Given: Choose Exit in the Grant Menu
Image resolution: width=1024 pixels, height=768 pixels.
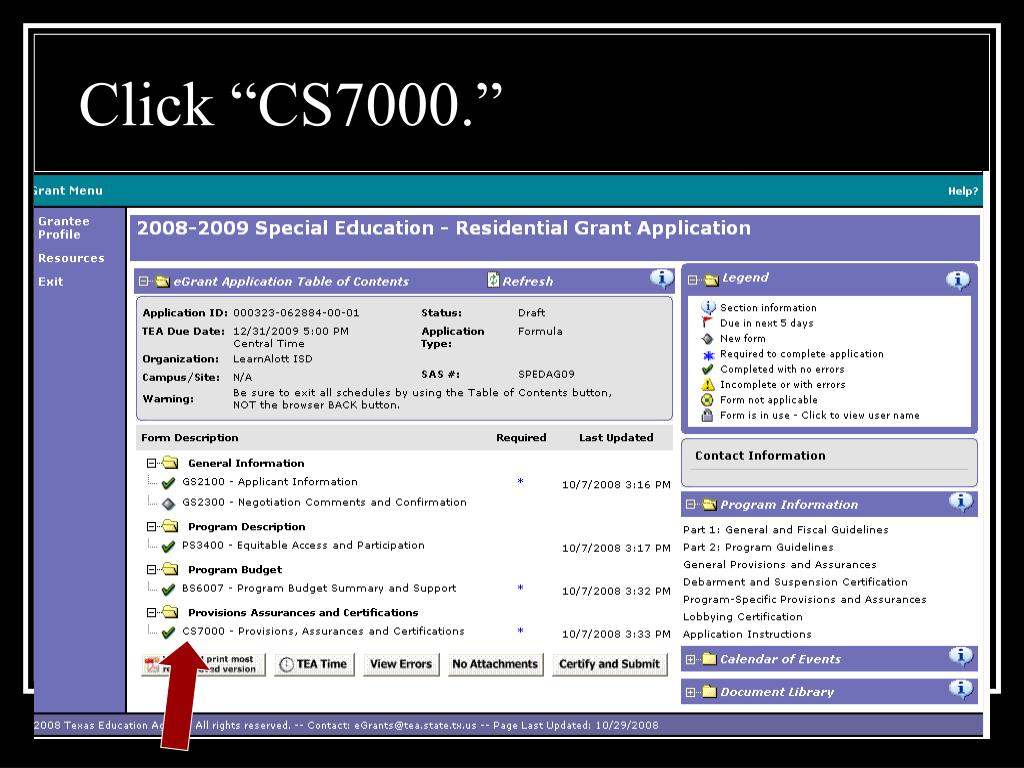Looking at the screenshot, I should pyautogui.click(x=50, y=281).
